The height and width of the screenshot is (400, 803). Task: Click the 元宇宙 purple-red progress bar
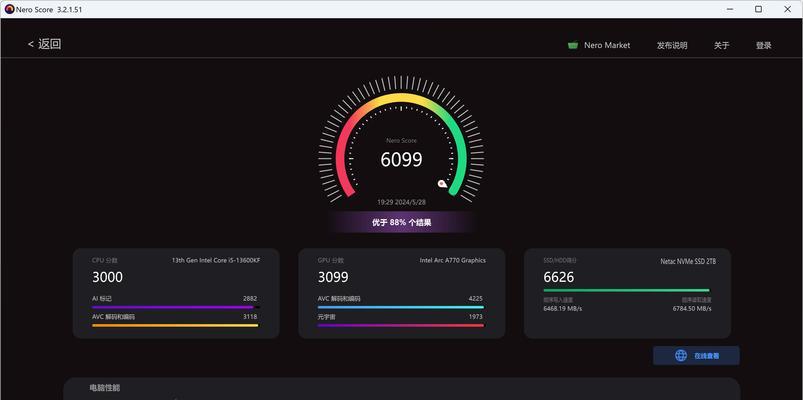[x=400, y=325]
